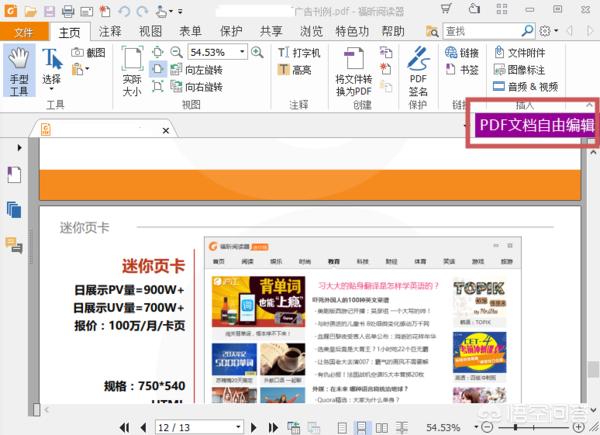Click the zoom slider in the status bar
This screenshot has width=600, height=435.
533,427
